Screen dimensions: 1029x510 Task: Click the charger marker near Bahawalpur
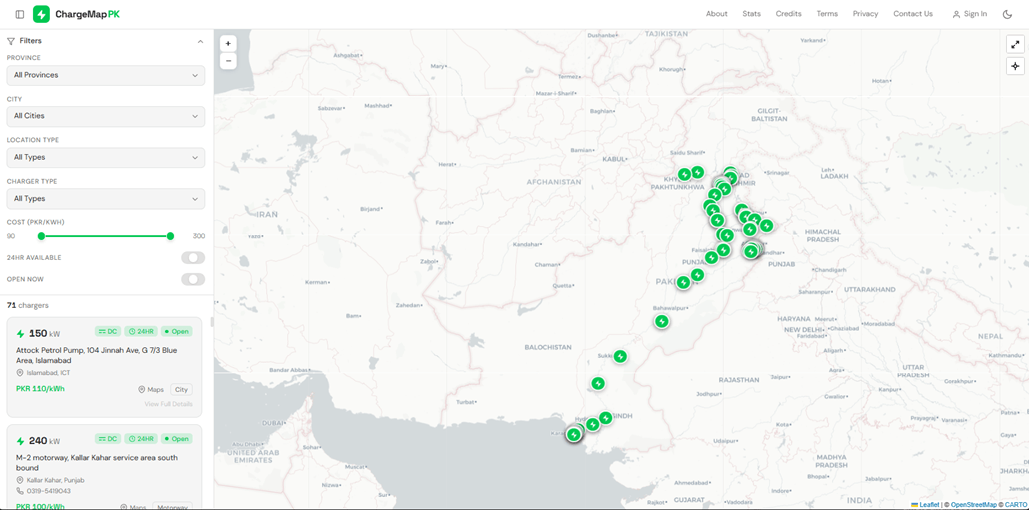tap(661, 321)
